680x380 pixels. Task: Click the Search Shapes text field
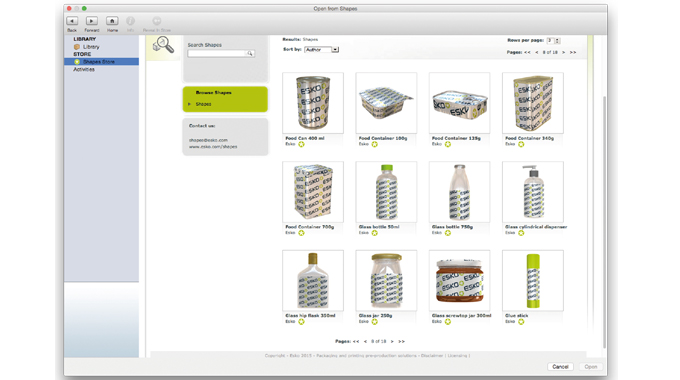tap(217, 53)
